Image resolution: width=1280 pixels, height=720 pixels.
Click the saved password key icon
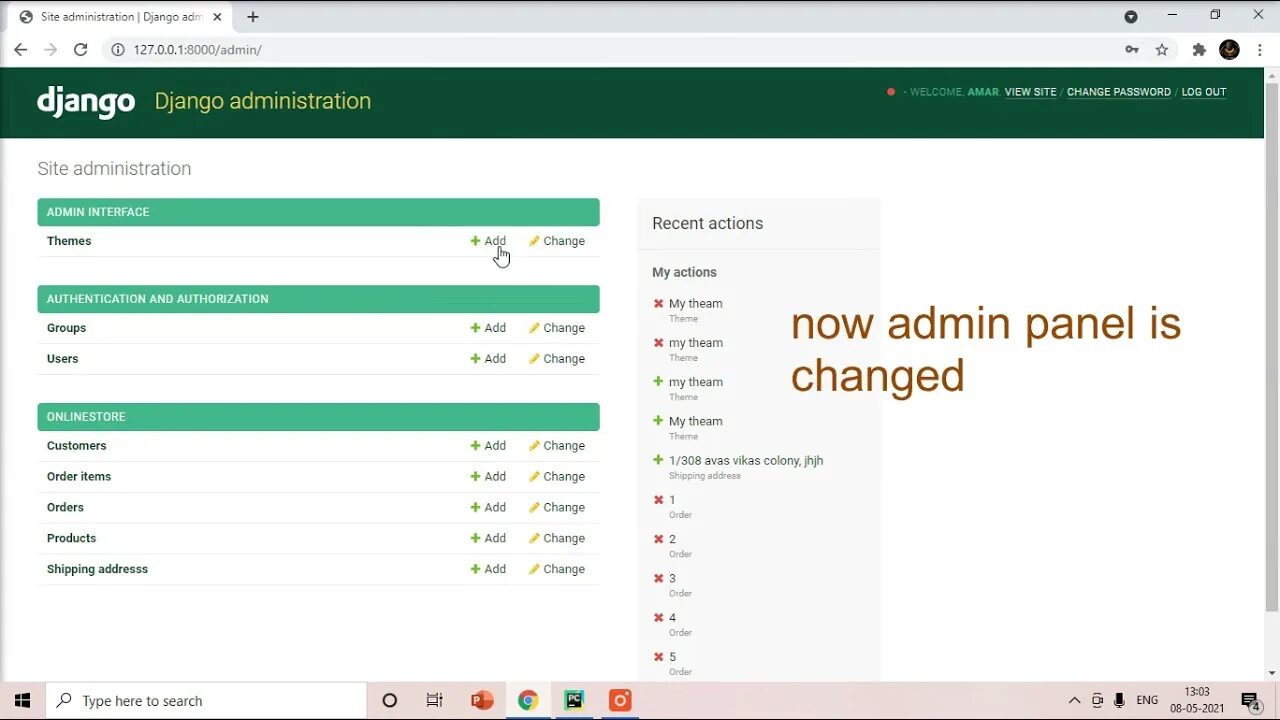pyautogui.click(x=1131, y=49)
